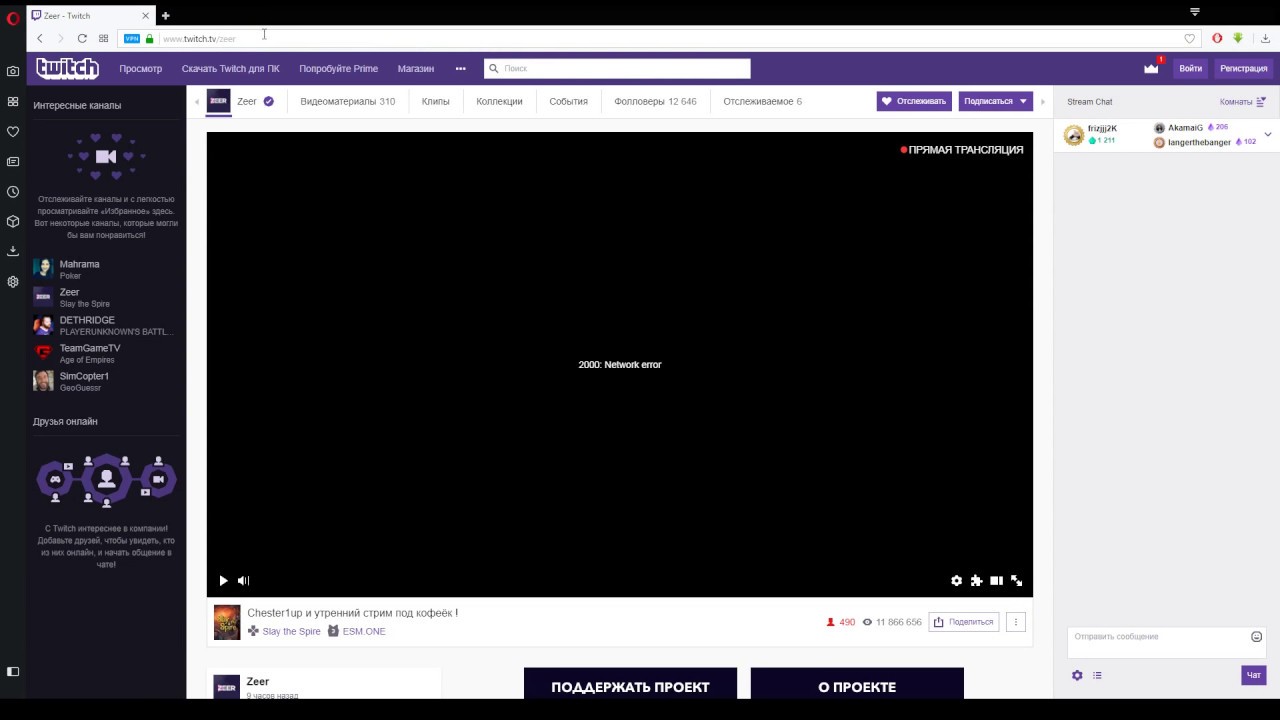Collapse the left channel tabs arrow
The width and height of the screenshot is (1280, 720).
pos(197,101)
